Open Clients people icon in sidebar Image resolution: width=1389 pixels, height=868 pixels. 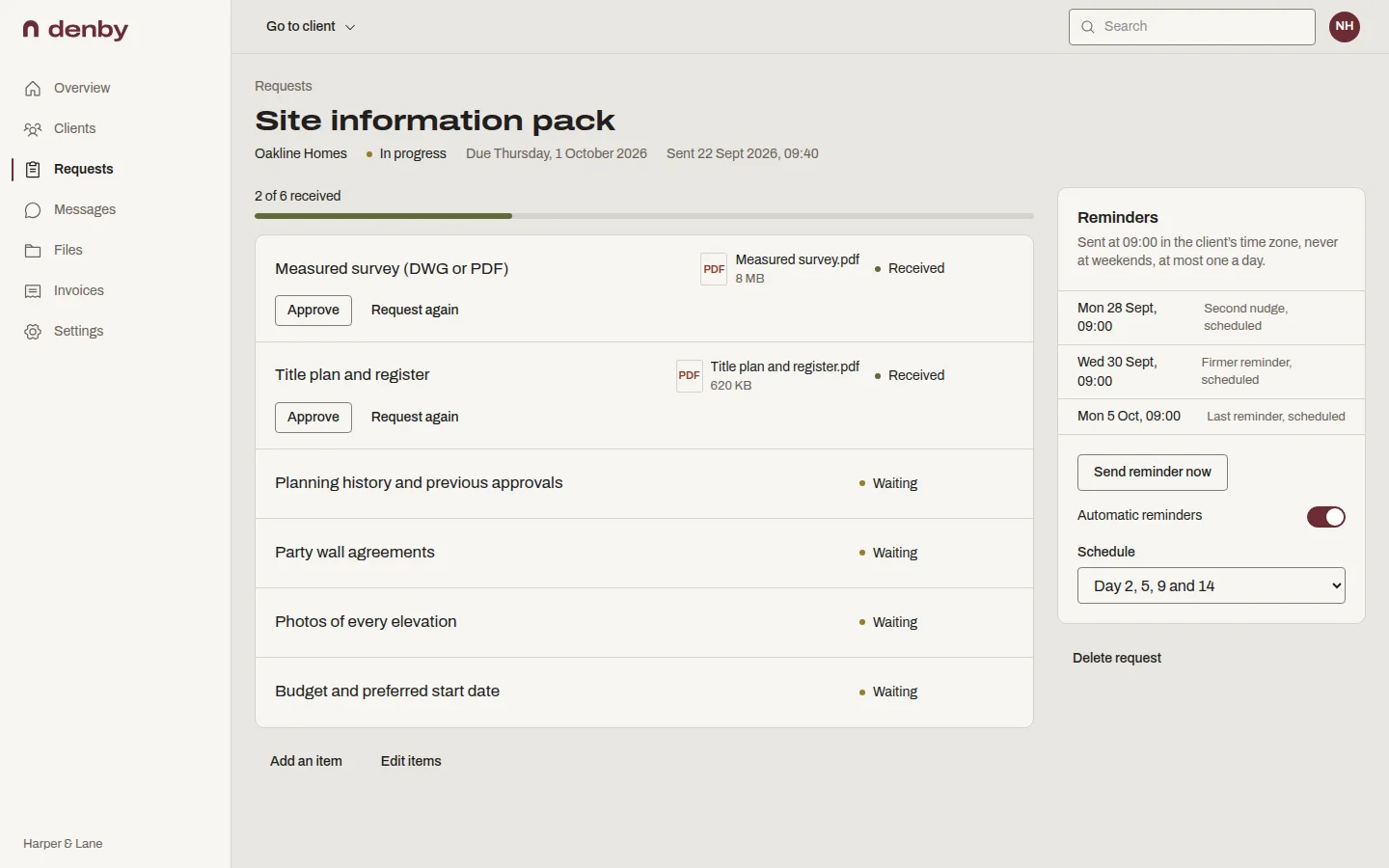click(33, 129)
